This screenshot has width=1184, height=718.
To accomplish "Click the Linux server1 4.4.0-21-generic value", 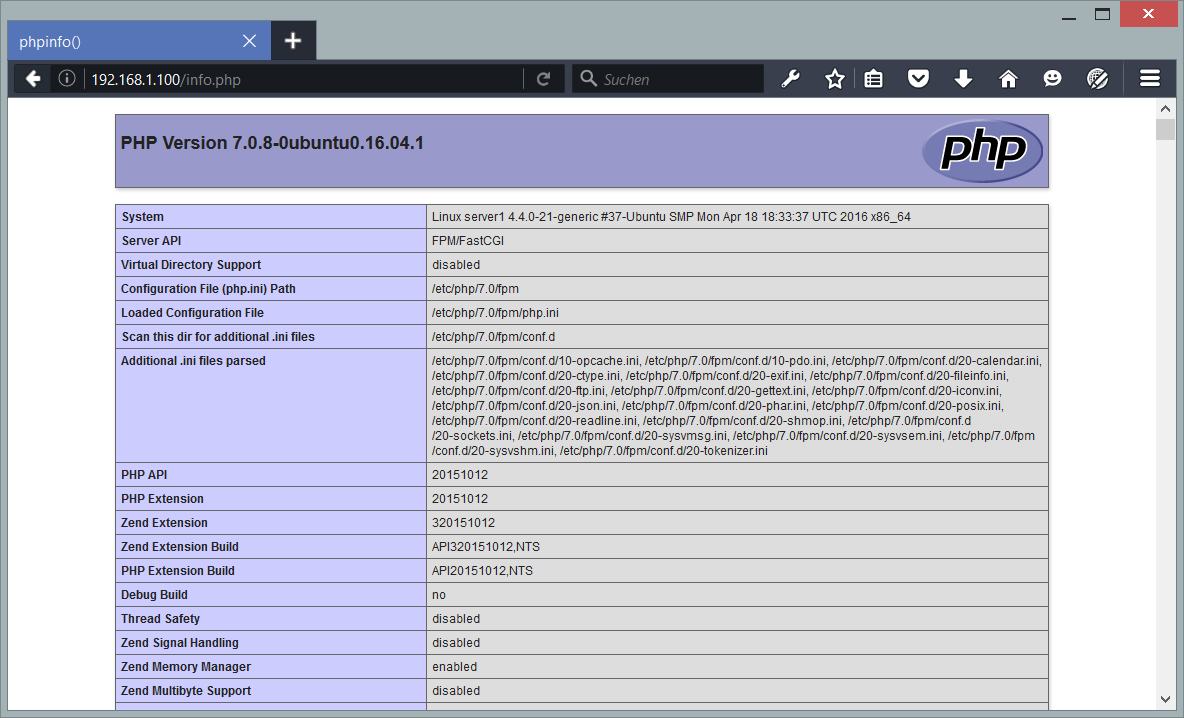I will pos(671,217).
